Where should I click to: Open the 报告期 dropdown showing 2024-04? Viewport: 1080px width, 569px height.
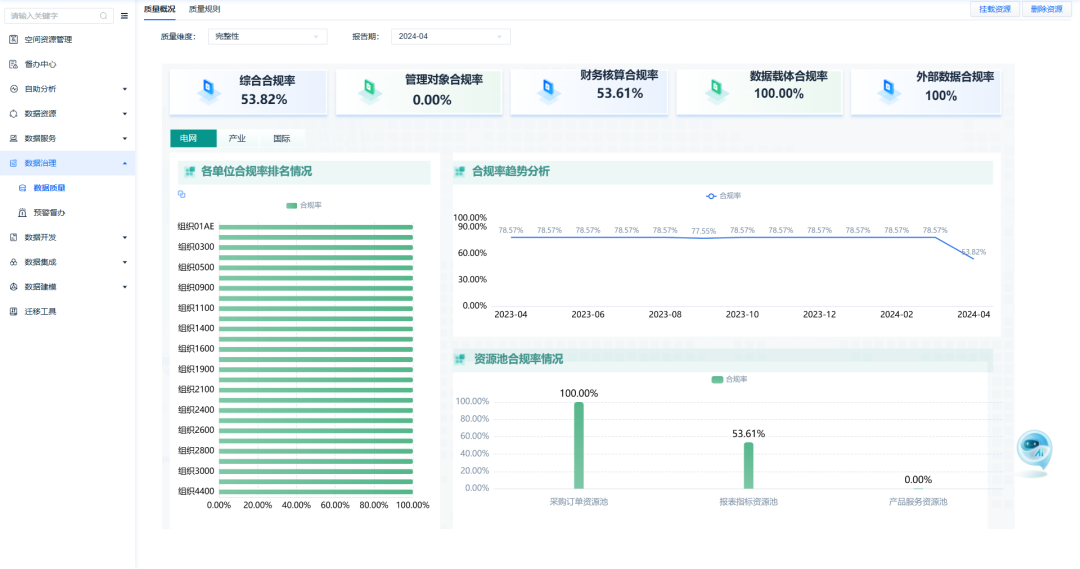(x=450, y=37)
